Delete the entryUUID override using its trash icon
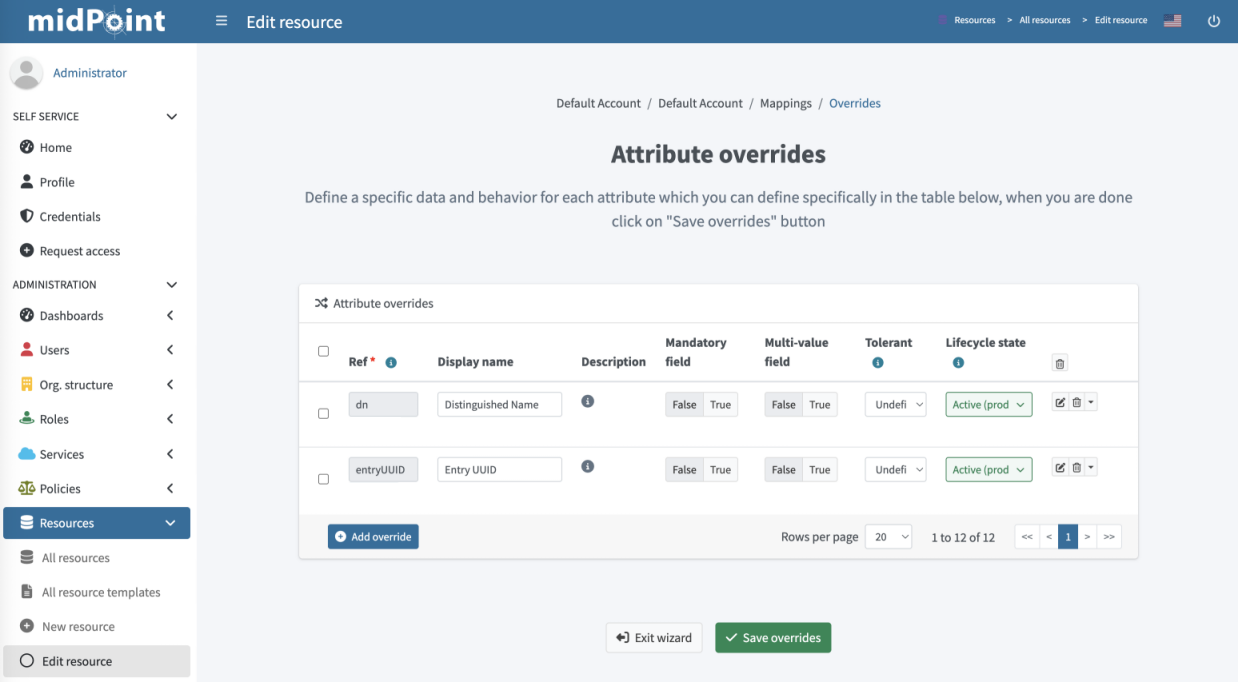Viewport: 1238px width, 682px height. (1075, 467)
